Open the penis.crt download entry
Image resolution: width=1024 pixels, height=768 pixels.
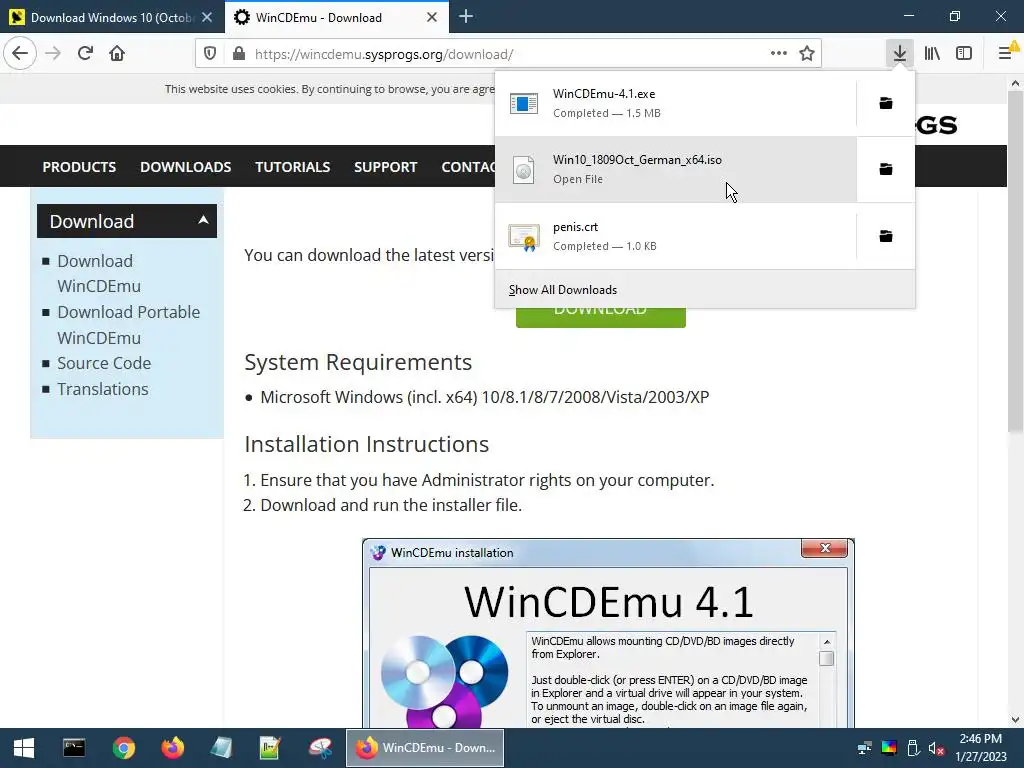coord(675,236)
